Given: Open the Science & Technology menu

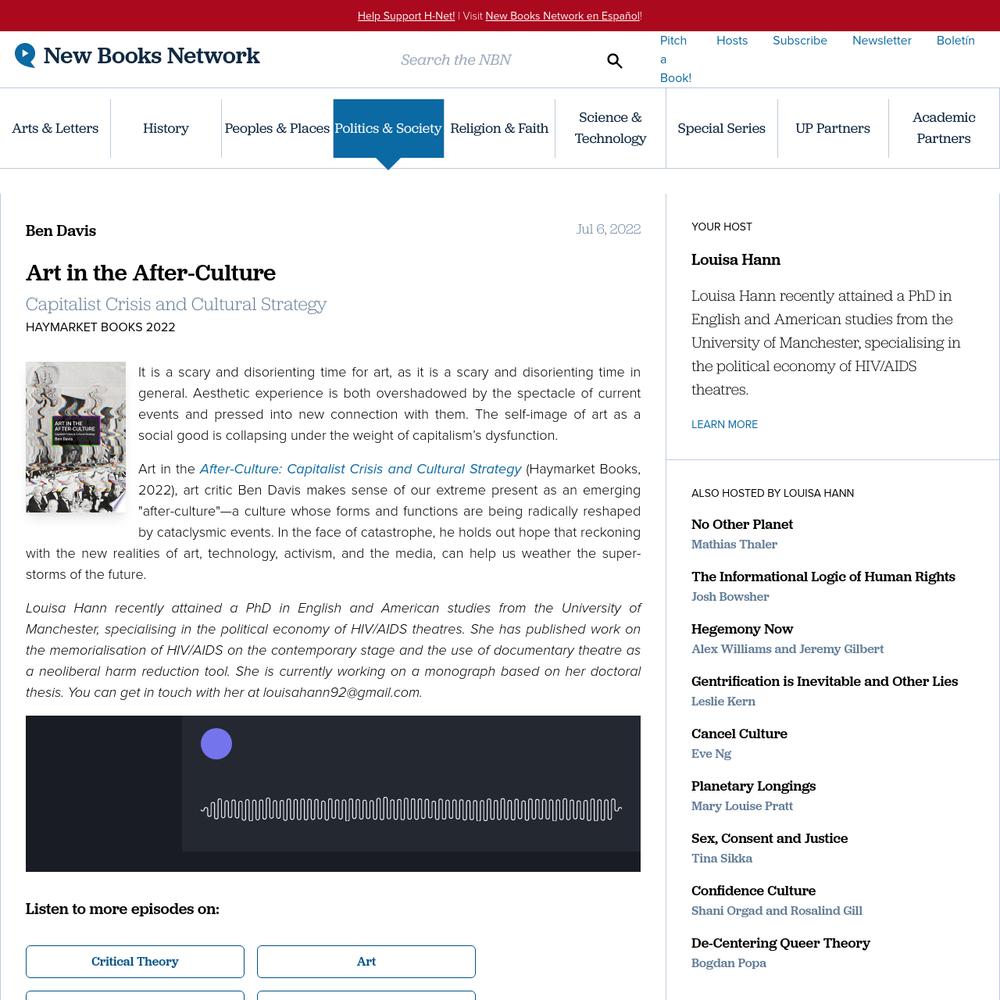Looking at the screenshot, I should tap(610, 128).
